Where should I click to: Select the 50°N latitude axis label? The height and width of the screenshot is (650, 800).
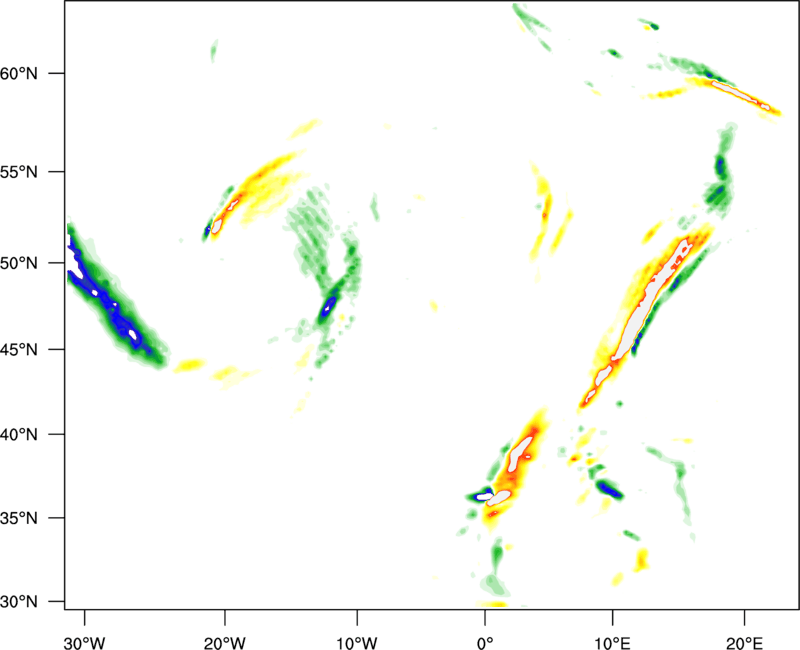(x=20, y=263)
